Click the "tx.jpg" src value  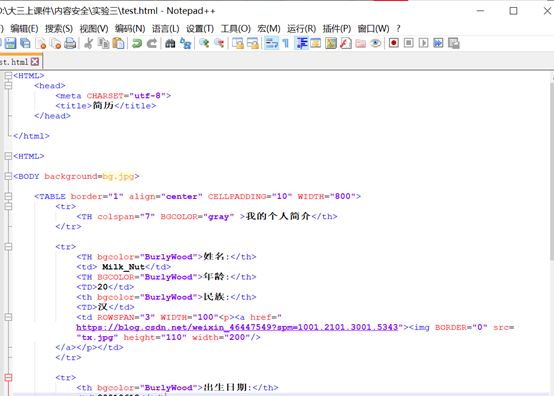click(x=97, y=337)
